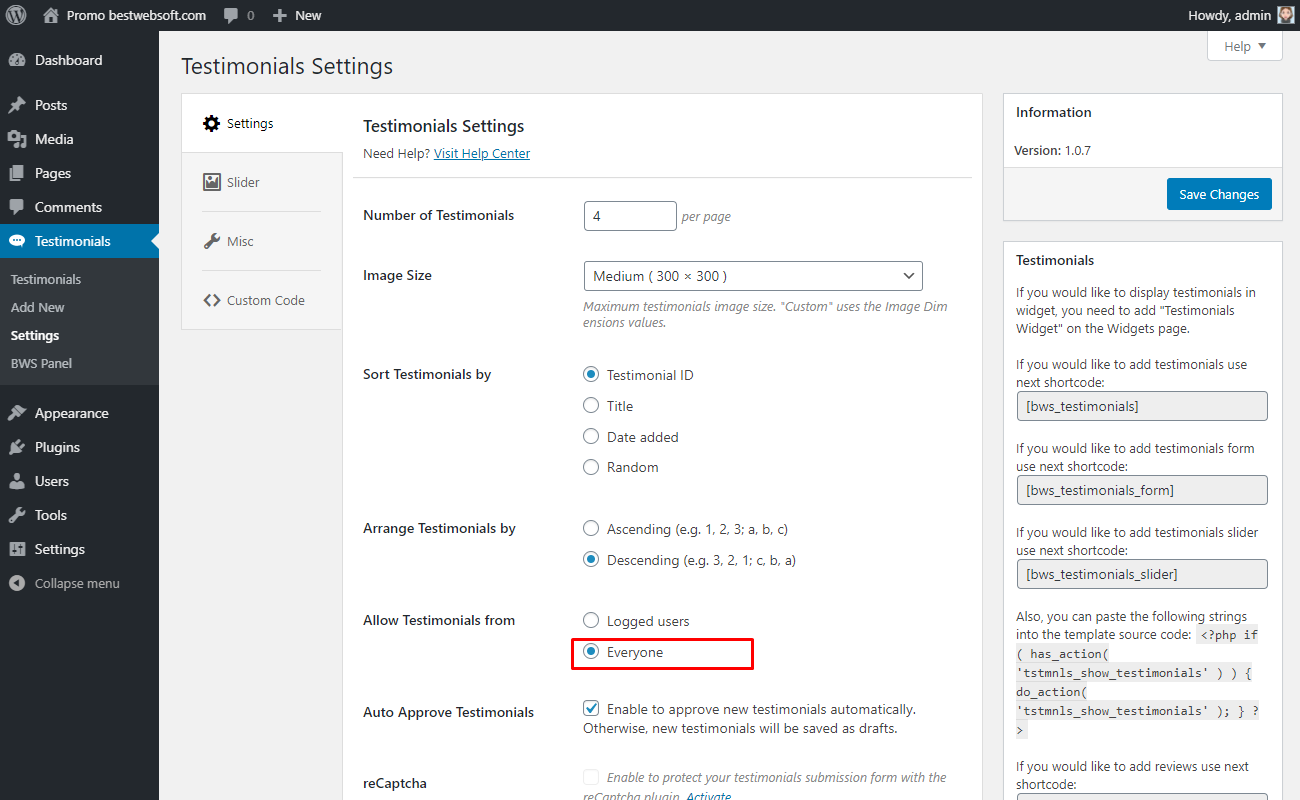Click the Number of Testimonials field
This screenshot has height=800, width=1300.
click(x=630, y=216)
